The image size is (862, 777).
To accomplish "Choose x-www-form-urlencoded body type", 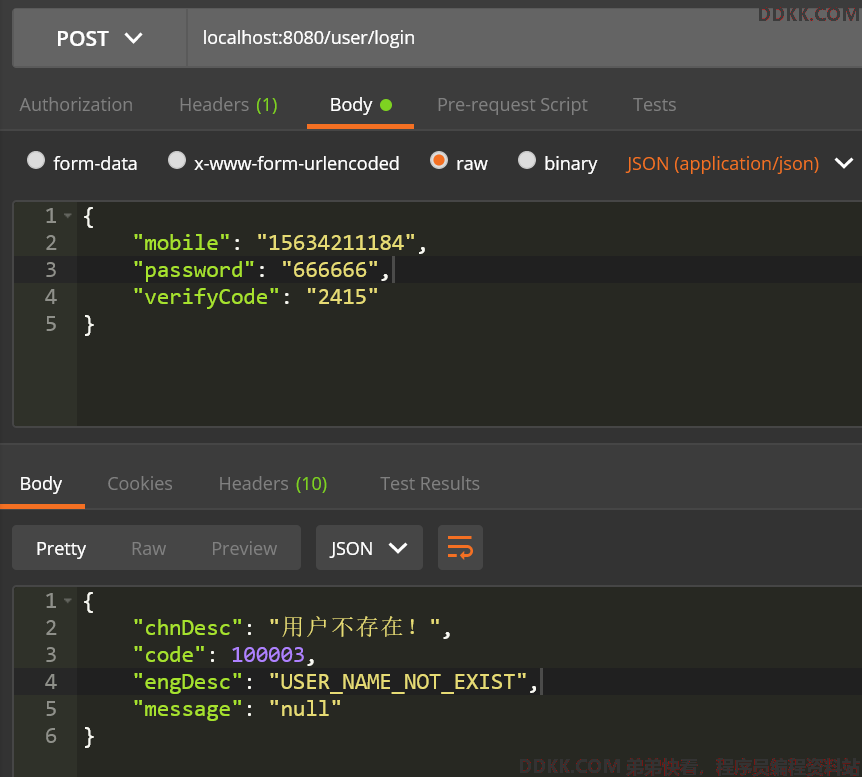I will 177,161.
